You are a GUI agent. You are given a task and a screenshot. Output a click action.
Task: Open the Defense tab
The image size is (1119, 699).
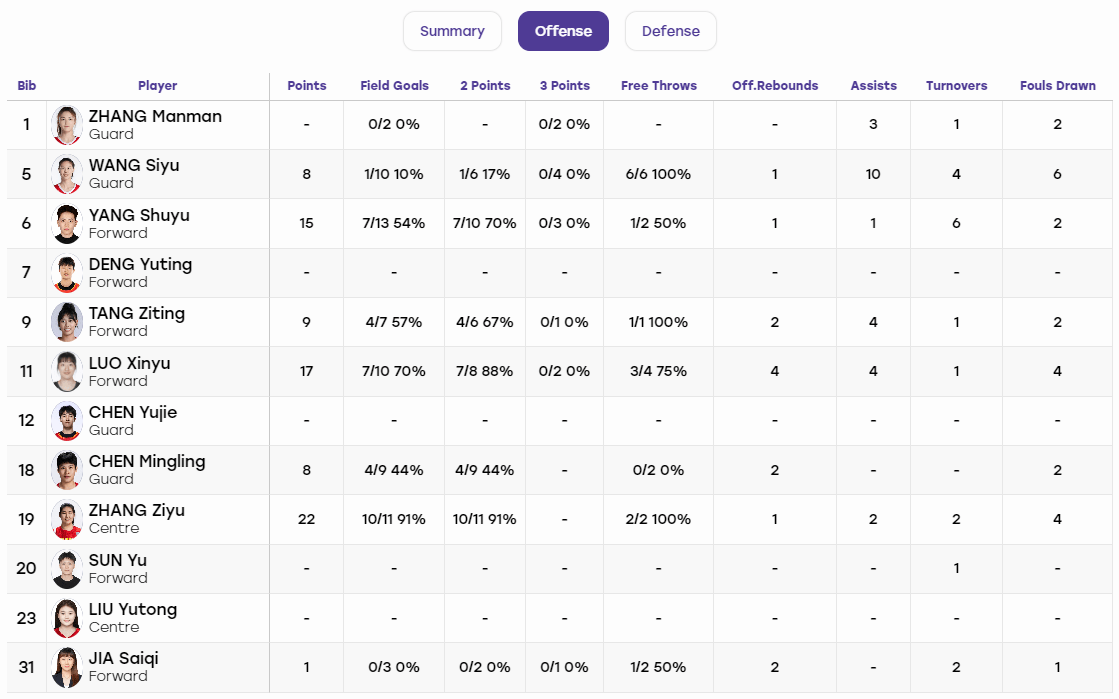[x=671, y=31]
